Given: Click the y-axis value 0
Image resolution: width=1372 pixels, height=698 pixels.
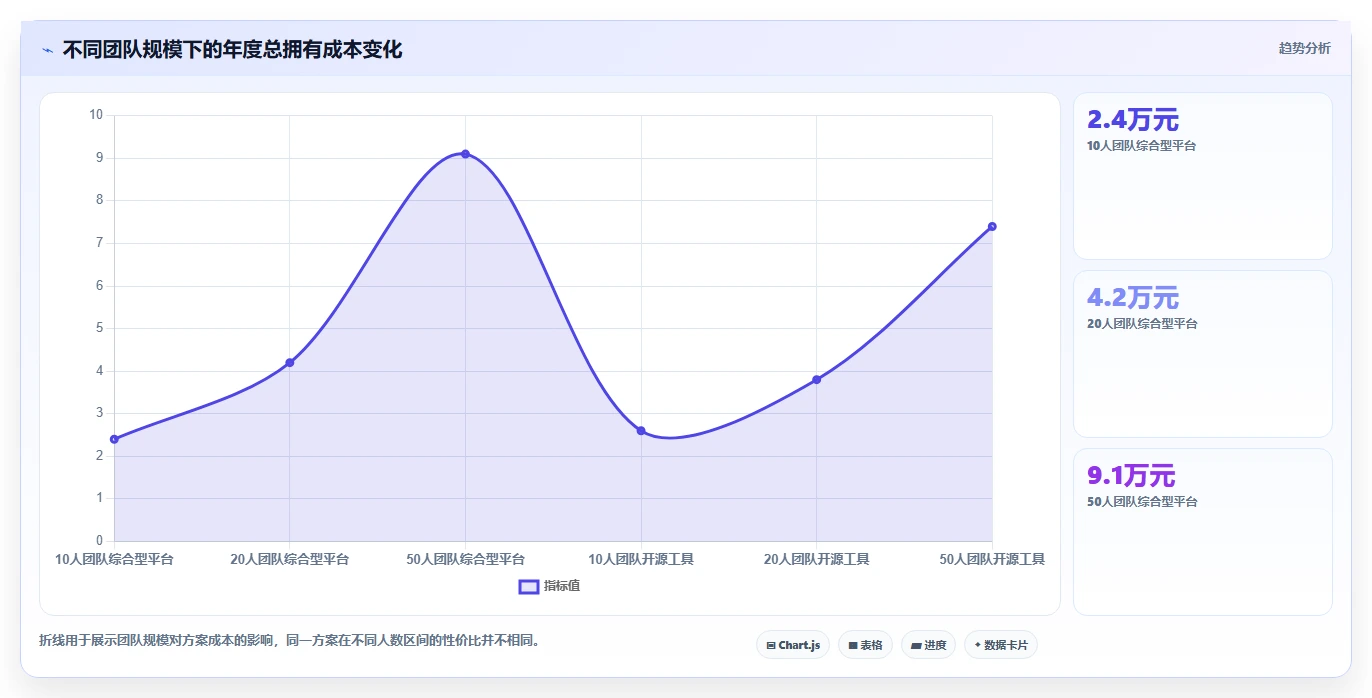Looking at the screenshot, I should (x=99, y=541).
